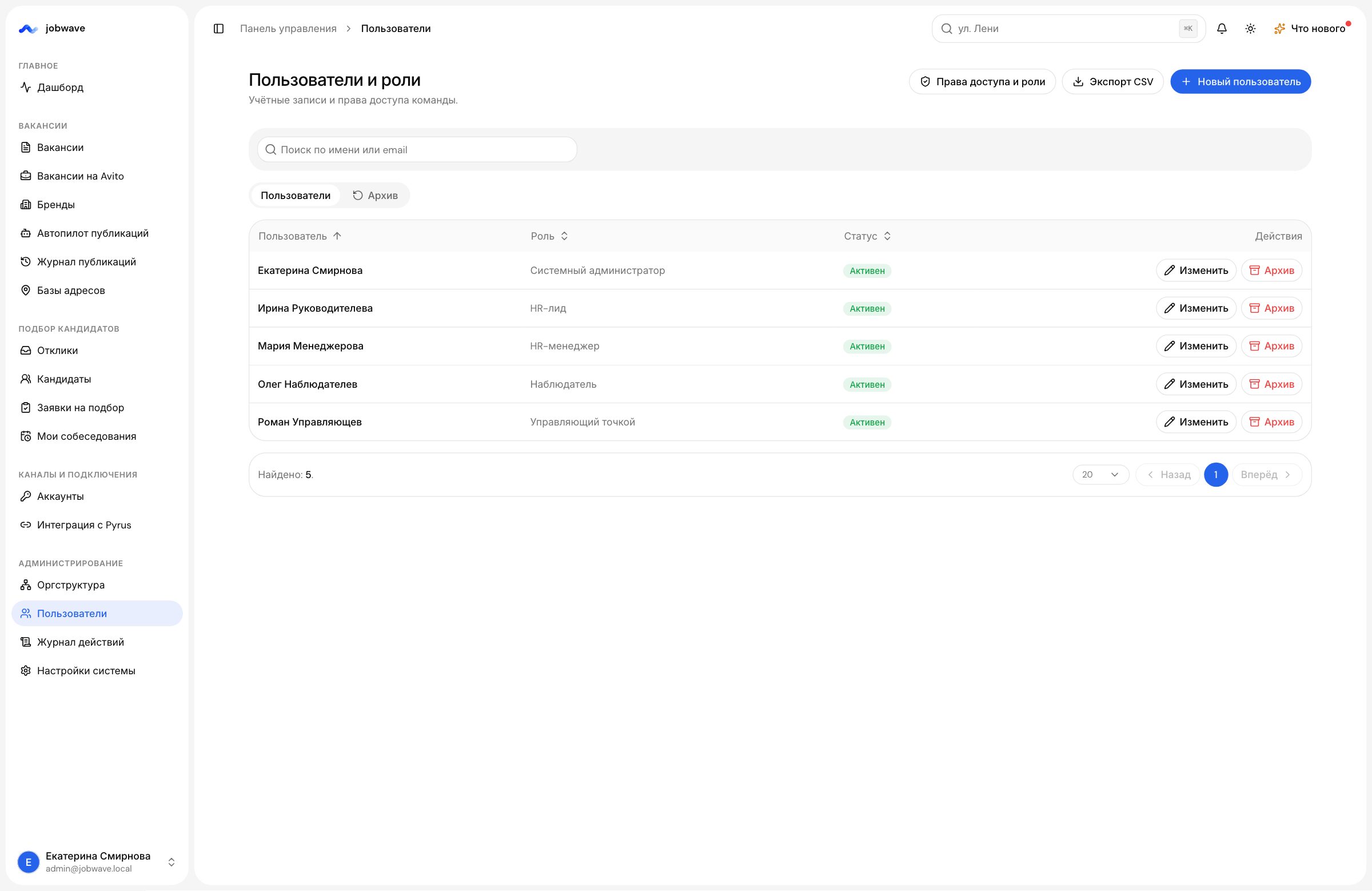Click breadcrumb "Панель управления"
The width and height of the screenshot is (1372, 891).
coord(288,28)
